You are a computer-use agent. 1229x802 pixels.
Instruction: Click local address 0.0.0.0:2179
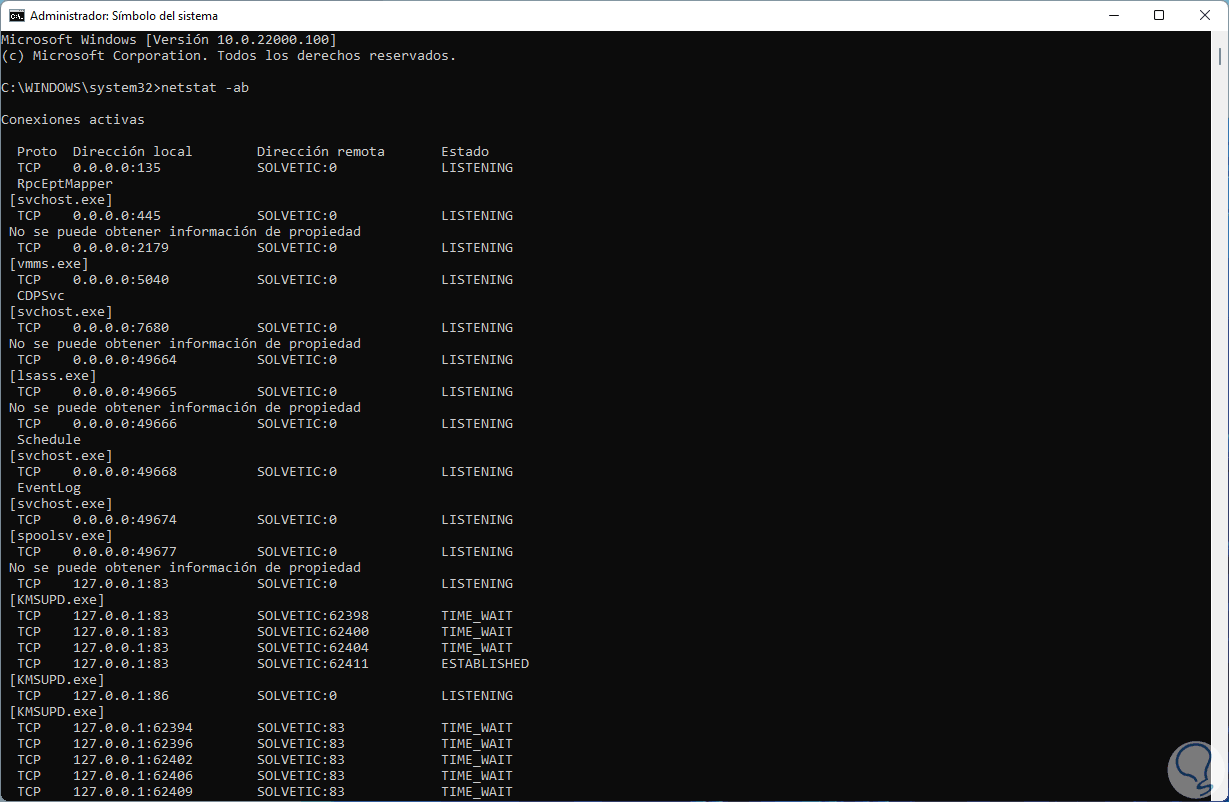pyautogui.click(x=121, y=248)
